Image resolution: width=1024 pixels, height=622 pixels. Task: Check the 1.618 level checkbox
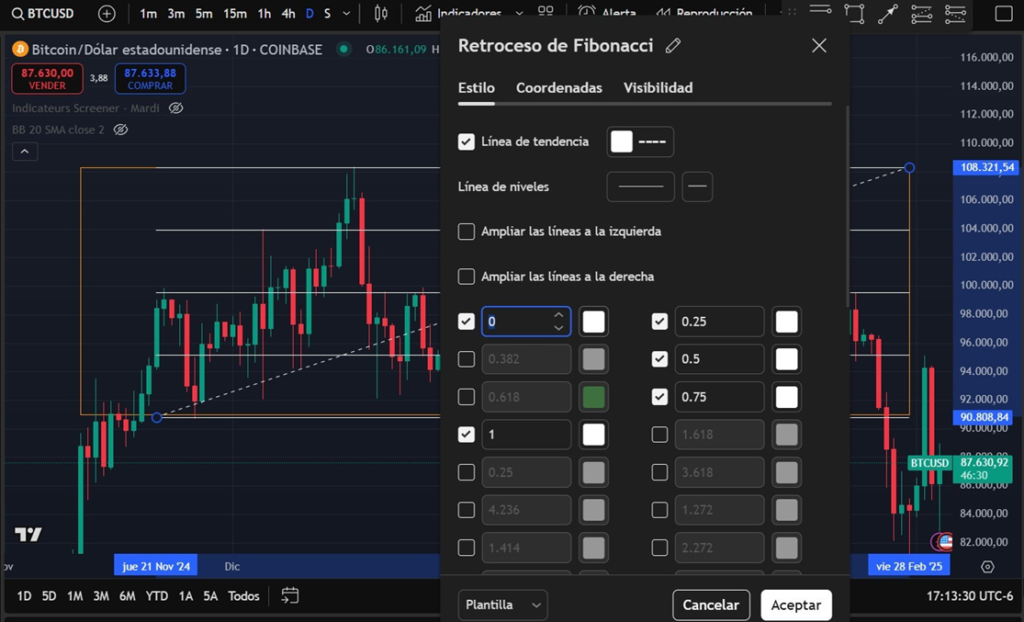(660, 434)
